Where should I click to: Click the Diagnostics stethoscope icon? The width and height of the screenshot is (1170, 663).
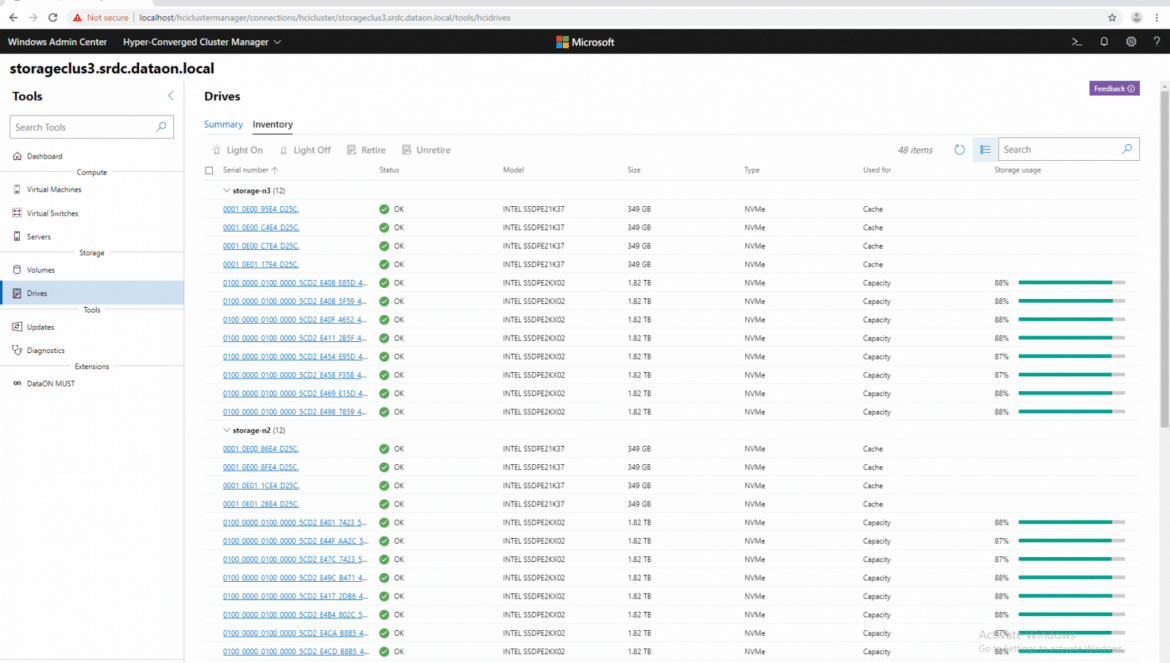click(17, 350)
